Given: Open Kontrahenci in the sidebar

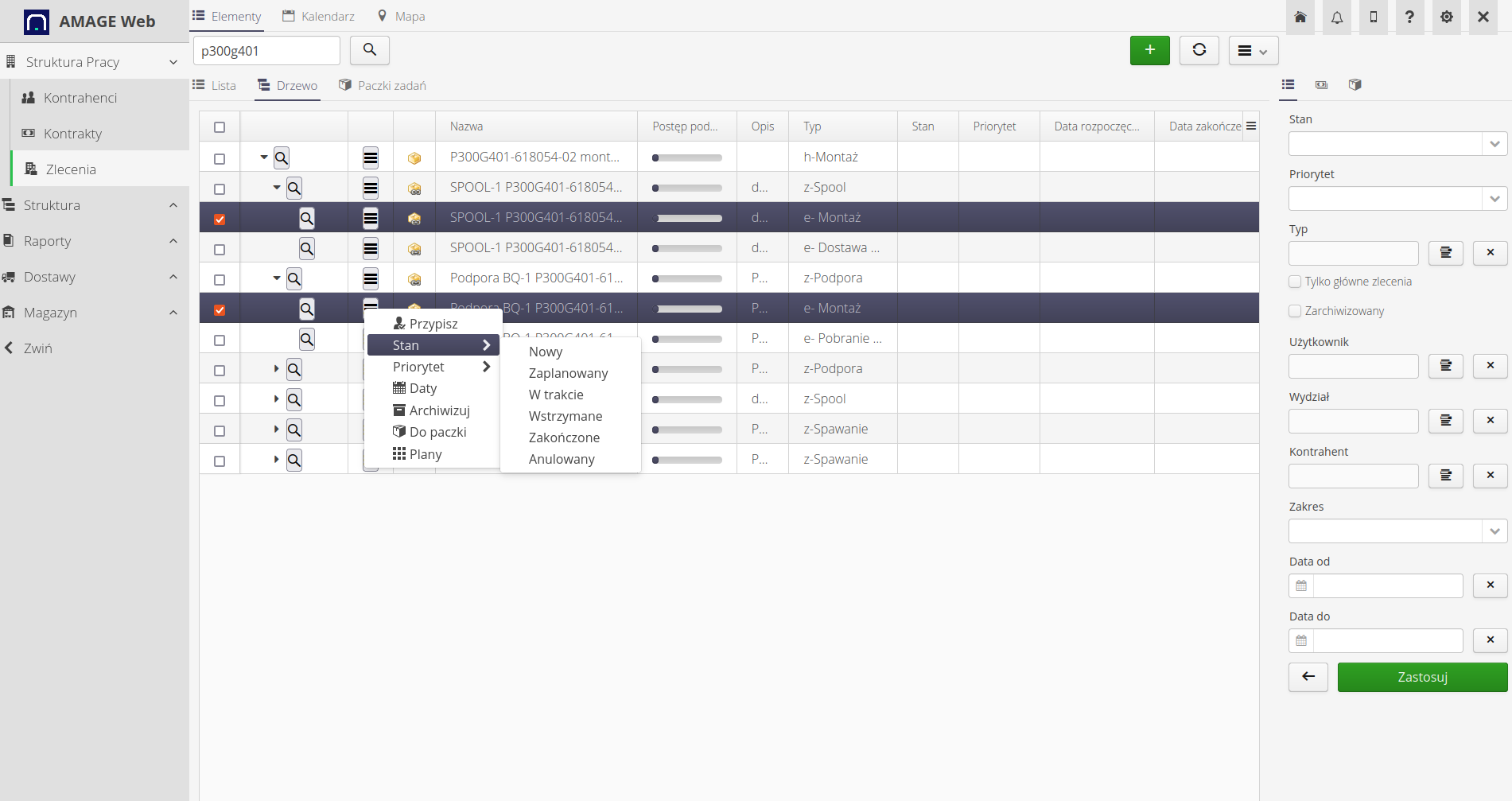Looking at the screenshot, I should pos(80,98).
